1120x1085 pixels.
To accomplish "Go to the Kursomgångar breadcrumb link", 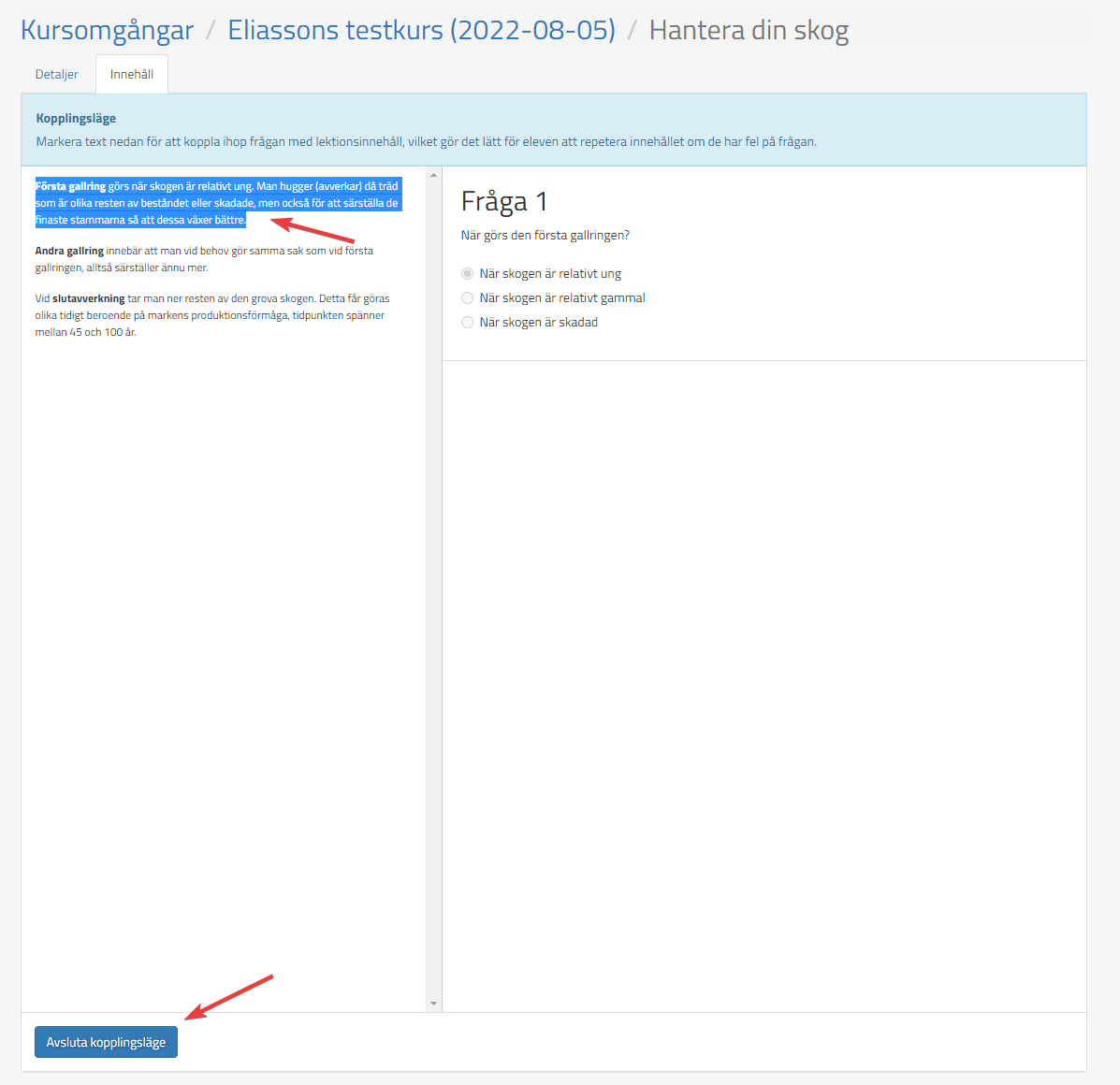I will point(107,30).
